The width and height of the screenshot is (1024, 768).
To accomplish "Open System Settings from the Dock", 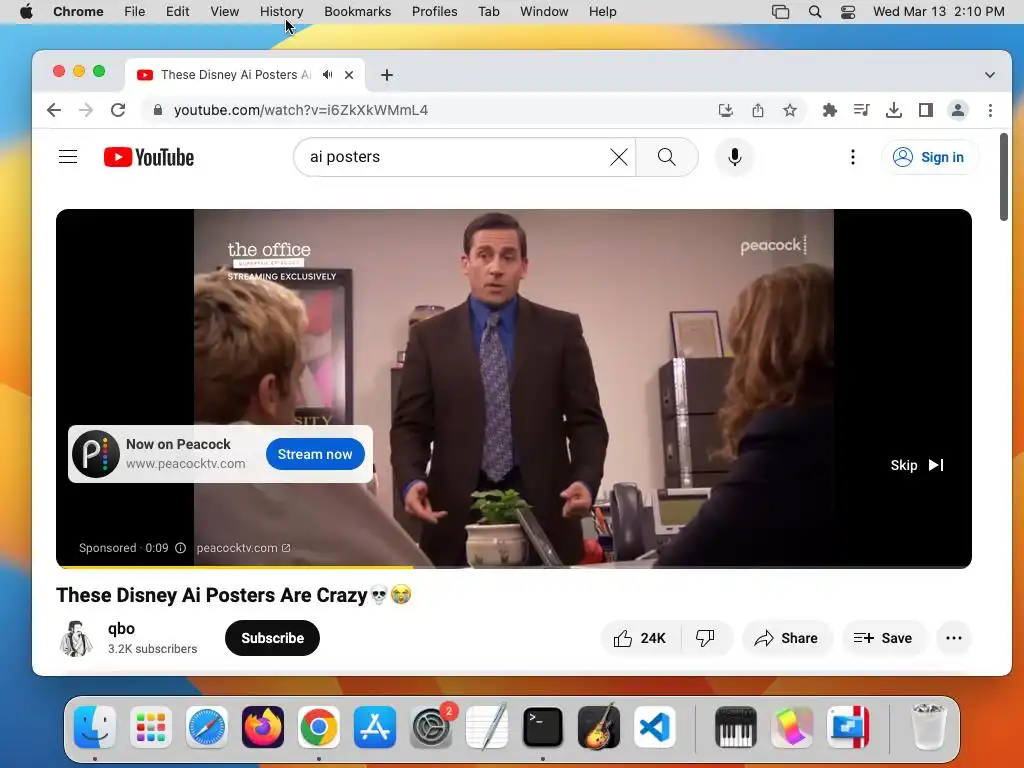I will 431,727.
